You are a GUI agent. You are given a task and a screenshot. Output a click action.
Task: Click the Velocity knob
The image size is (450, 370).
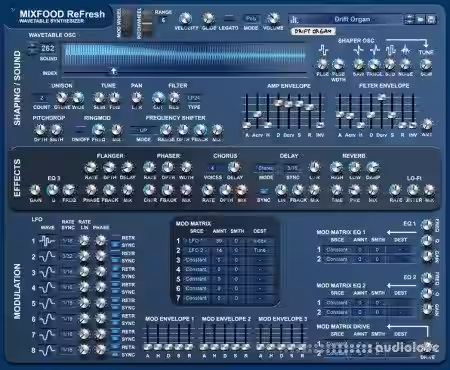coord(186,18)
